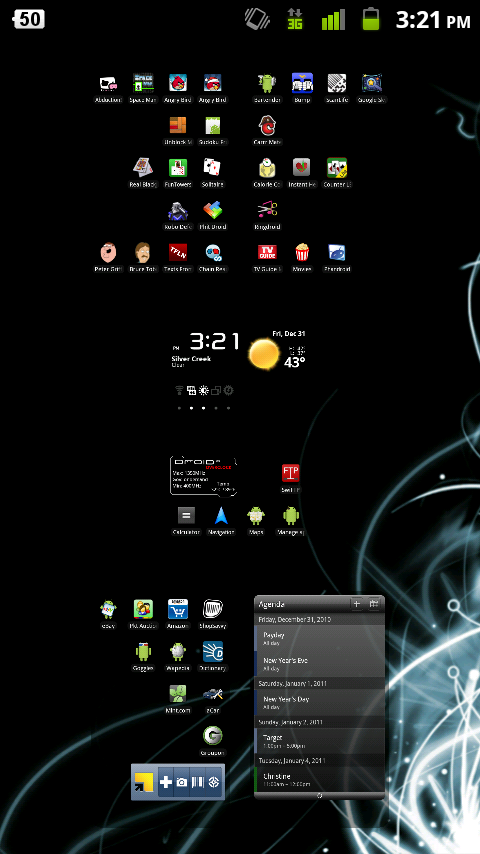Viewport: 480px width, 854px height.
Task: Open the Abduction game icon
Action: pyautogui.click(x=108, y=83)
